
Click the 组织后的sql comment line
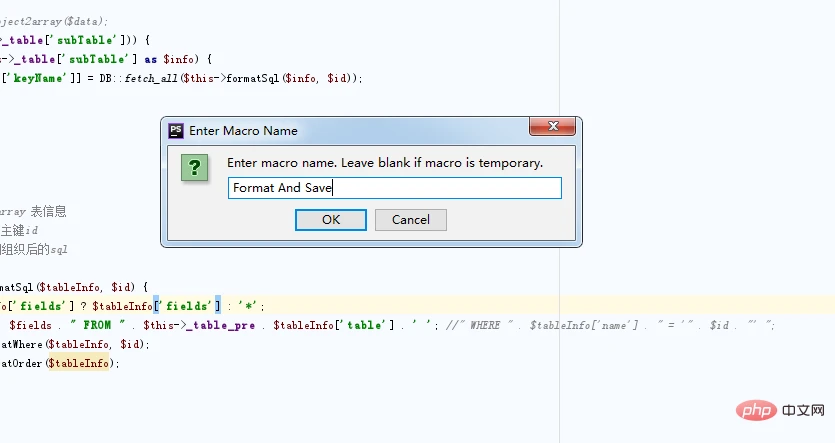click(36, 249)
